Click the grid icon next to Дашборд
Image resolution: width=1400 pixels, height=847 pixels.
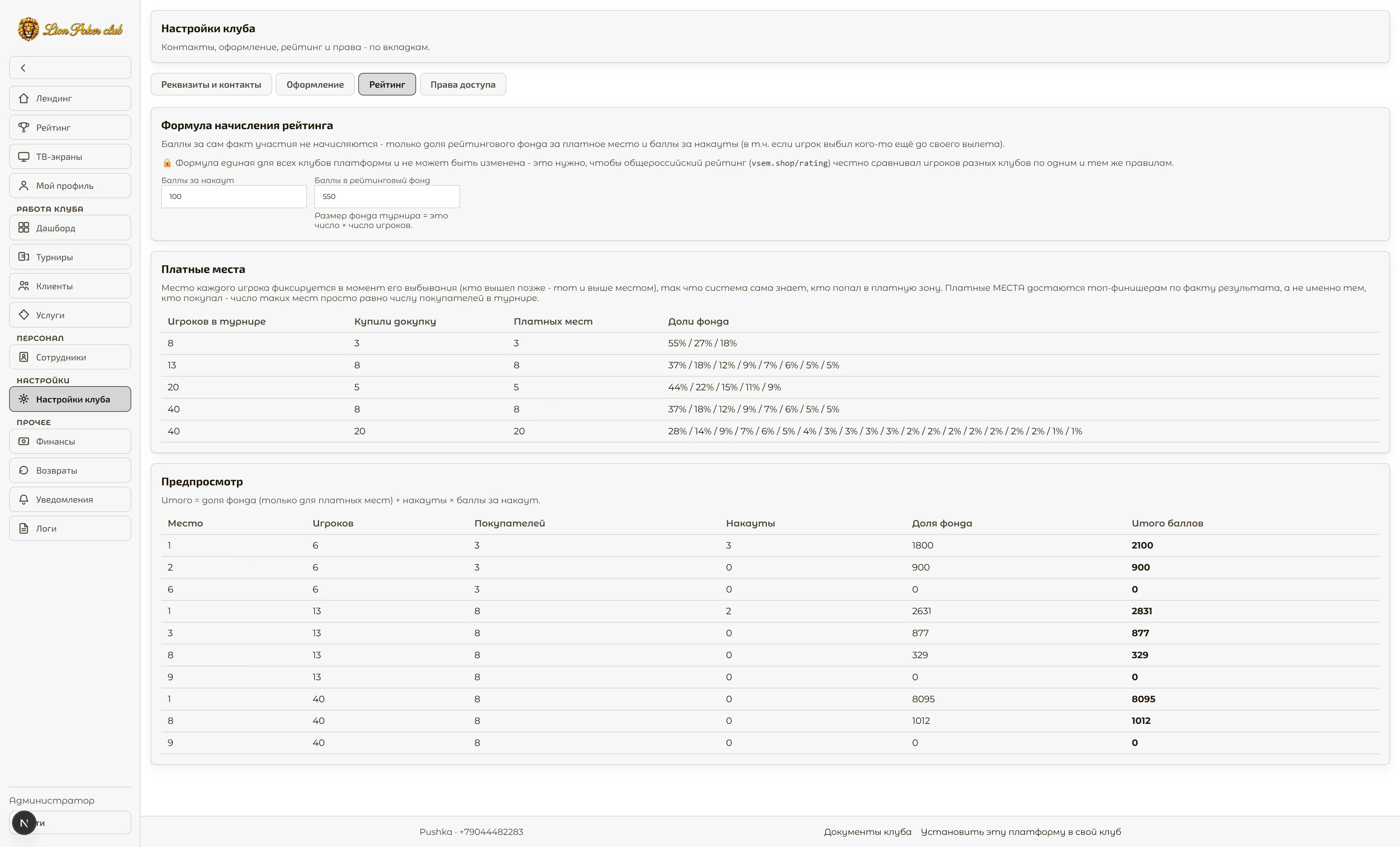click(23, 227)
